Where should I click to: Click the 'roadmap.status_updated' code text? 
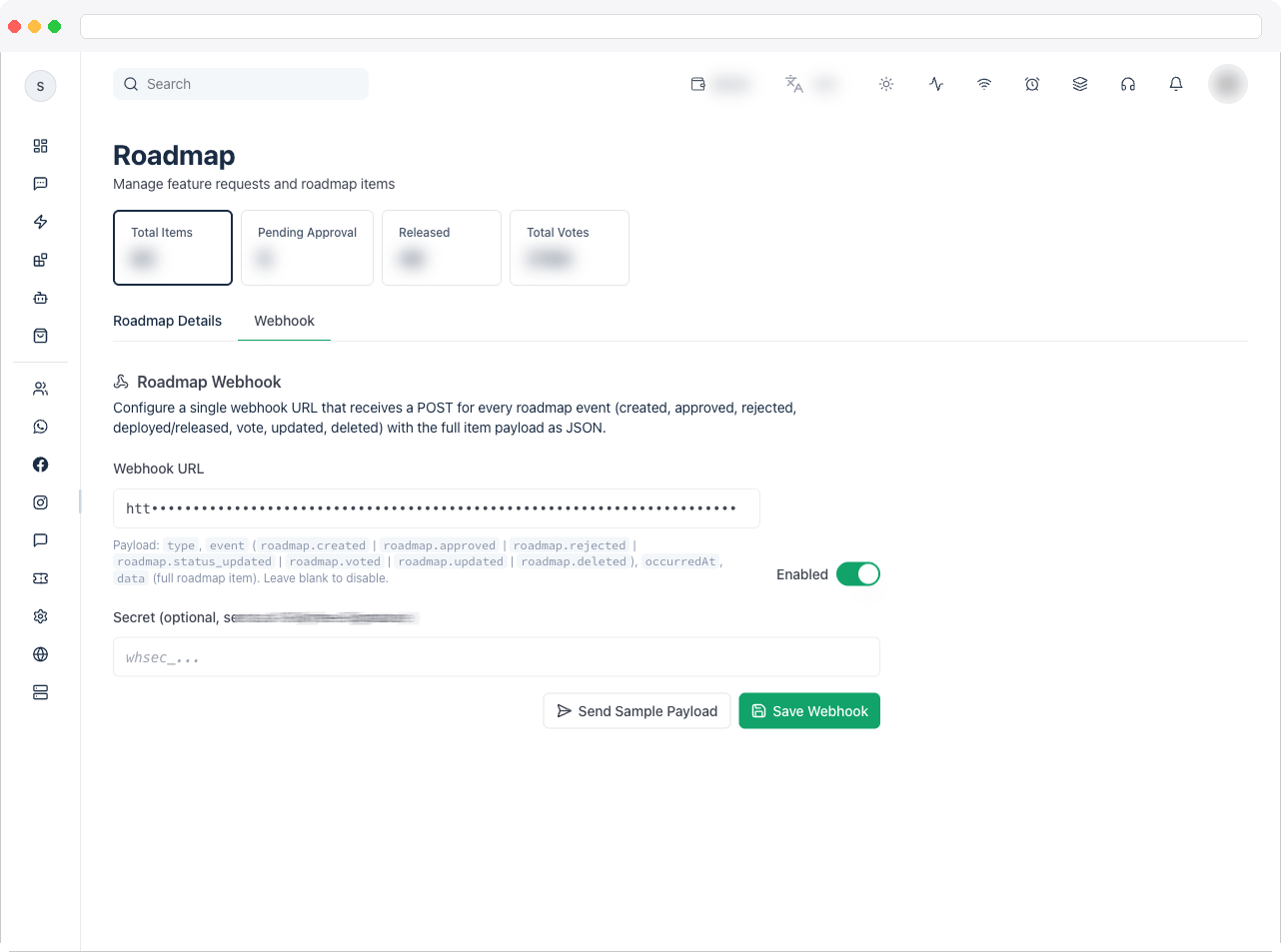[194, 561]
